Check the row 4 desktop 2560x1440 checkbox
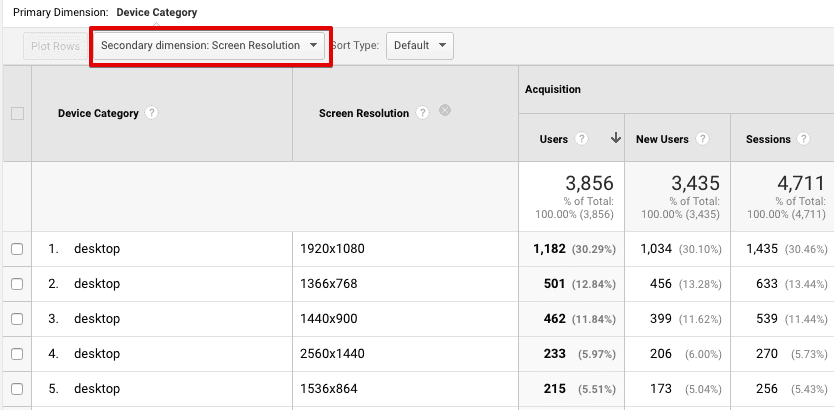The height and width of the screenshot is (410, 834). [x=17, y=354]
